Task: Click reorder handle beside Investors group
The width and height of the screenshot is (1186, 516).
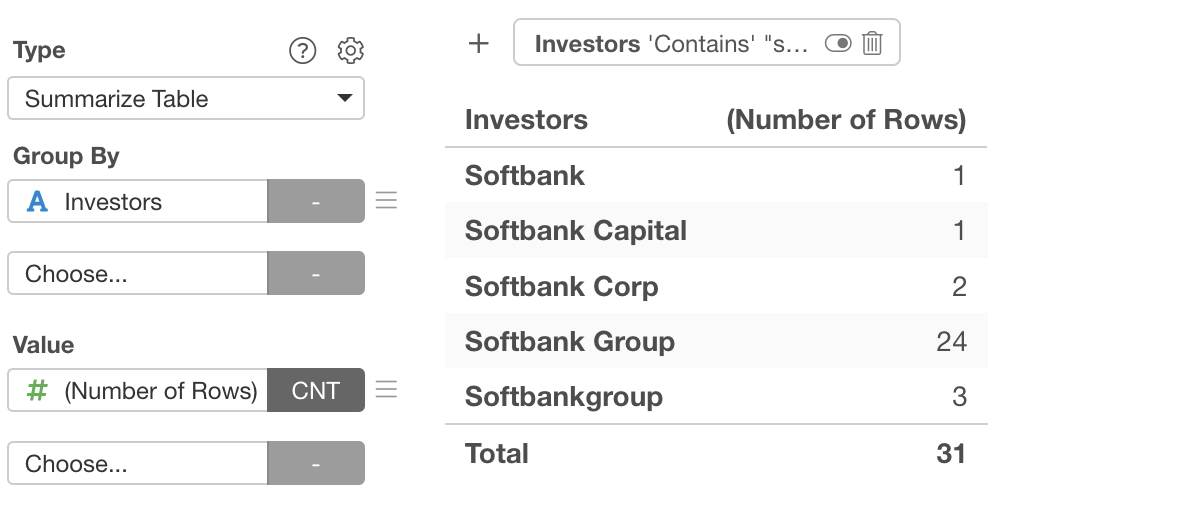Action: 387,200
